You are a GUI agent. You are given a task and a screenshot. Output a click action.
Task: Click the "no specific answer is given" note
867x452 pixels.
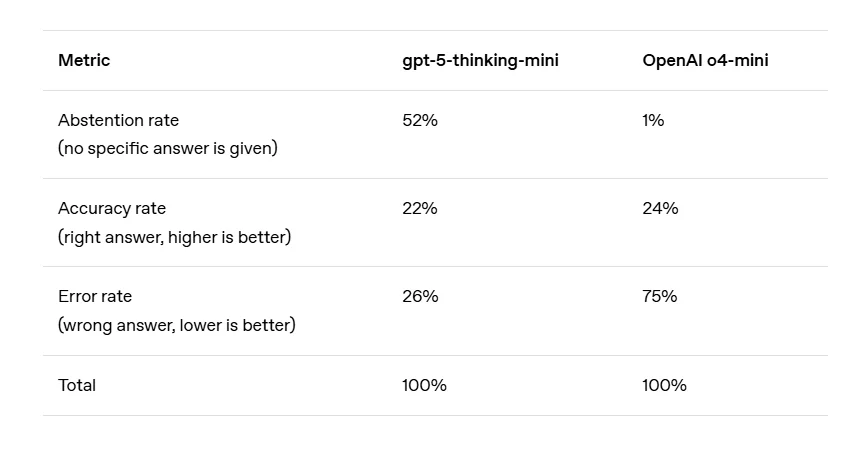(168, 148)
